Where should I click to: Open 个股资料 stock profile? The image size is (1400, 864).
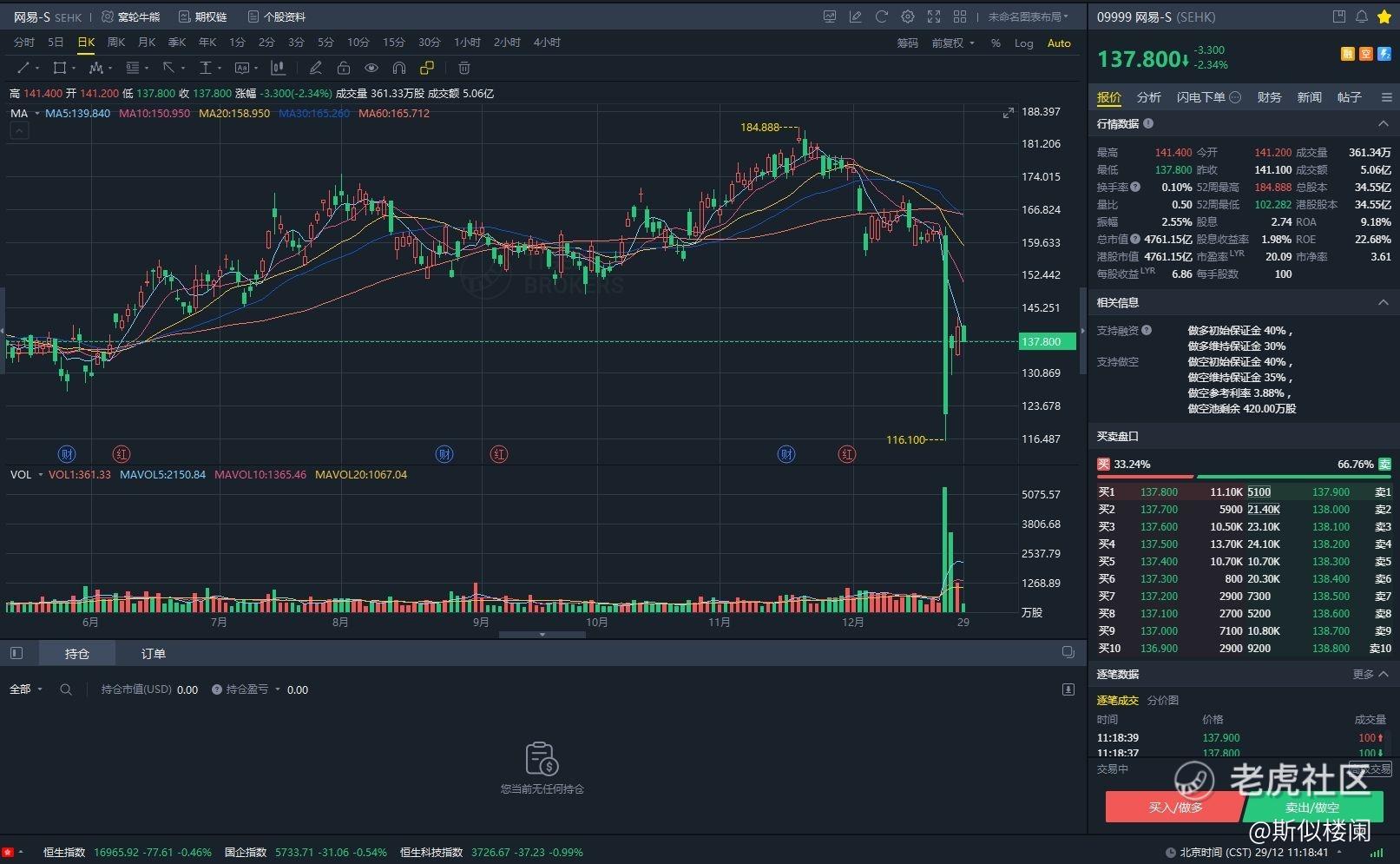(x=277, y=16)
